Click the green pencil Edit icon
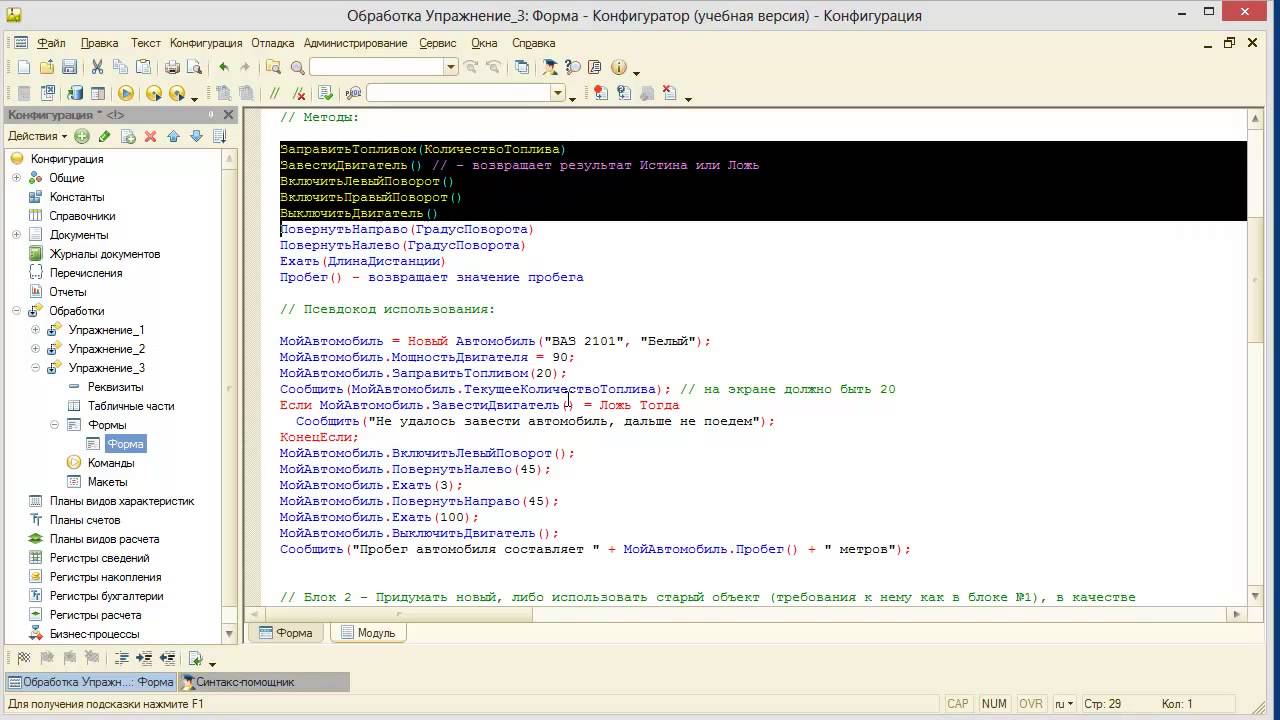The image size is (1280, 720). 104,136
